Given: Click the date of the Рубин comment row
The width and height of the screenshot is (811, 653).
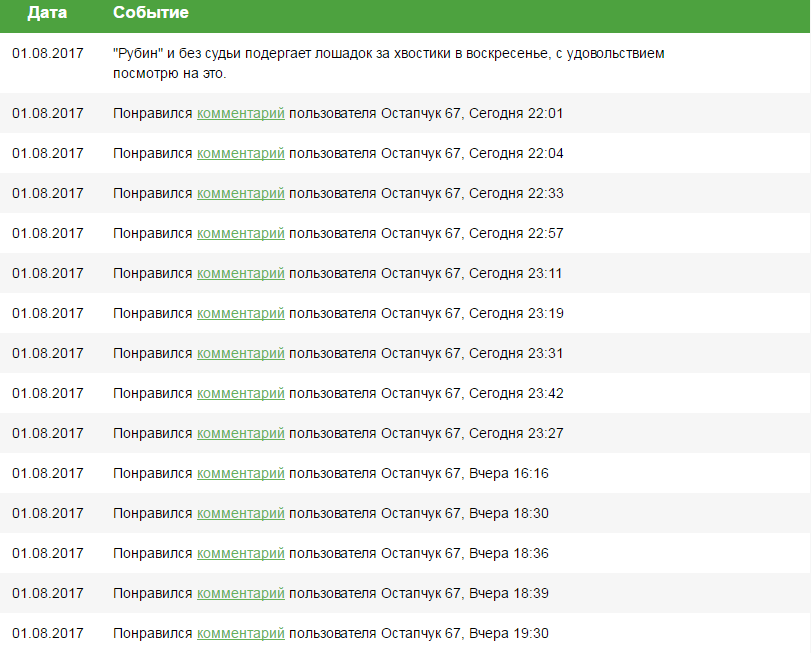Looking at the screenshot, I should point(48,53).
